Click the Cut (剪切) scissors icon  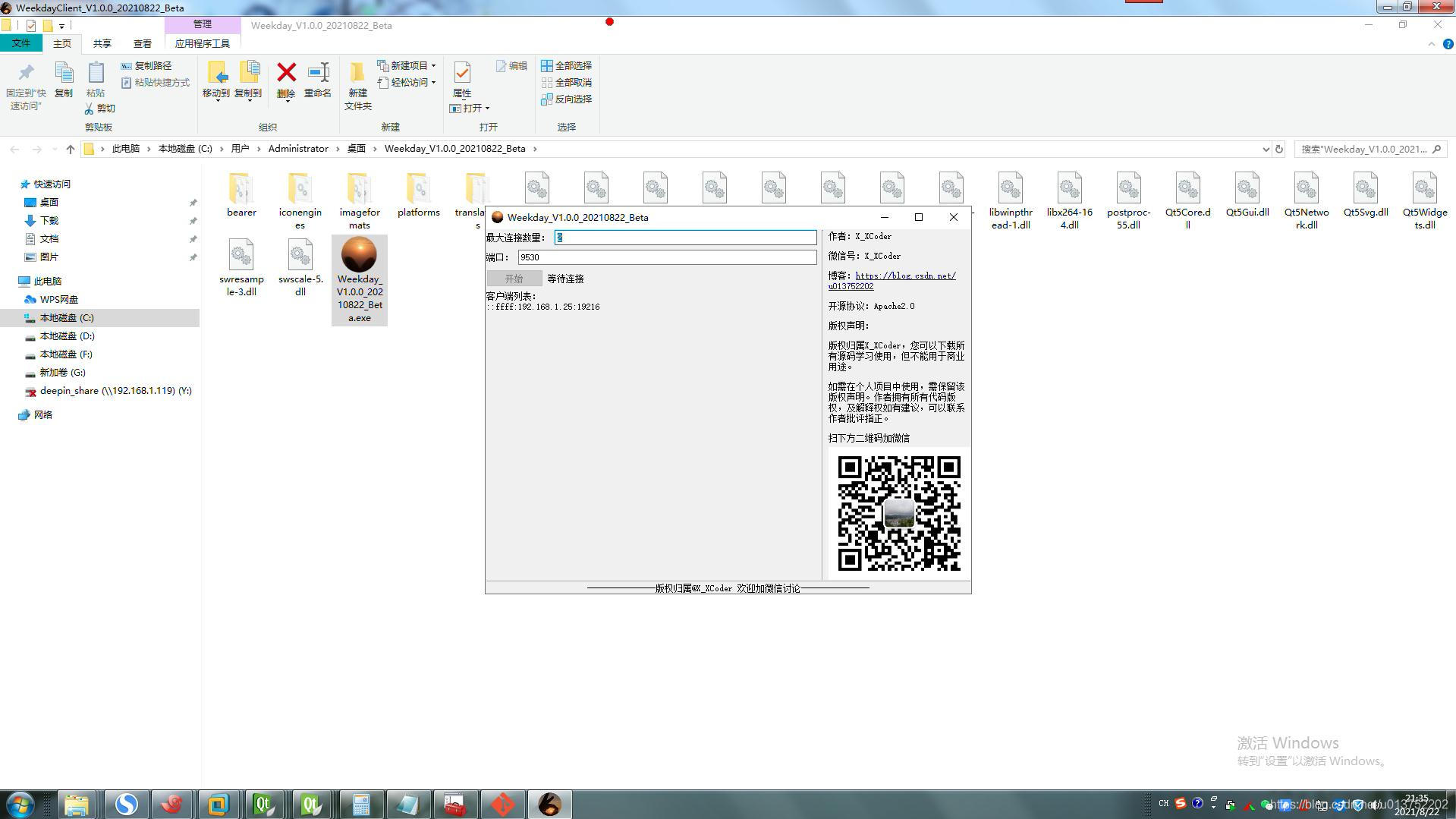tap(90, 109)
